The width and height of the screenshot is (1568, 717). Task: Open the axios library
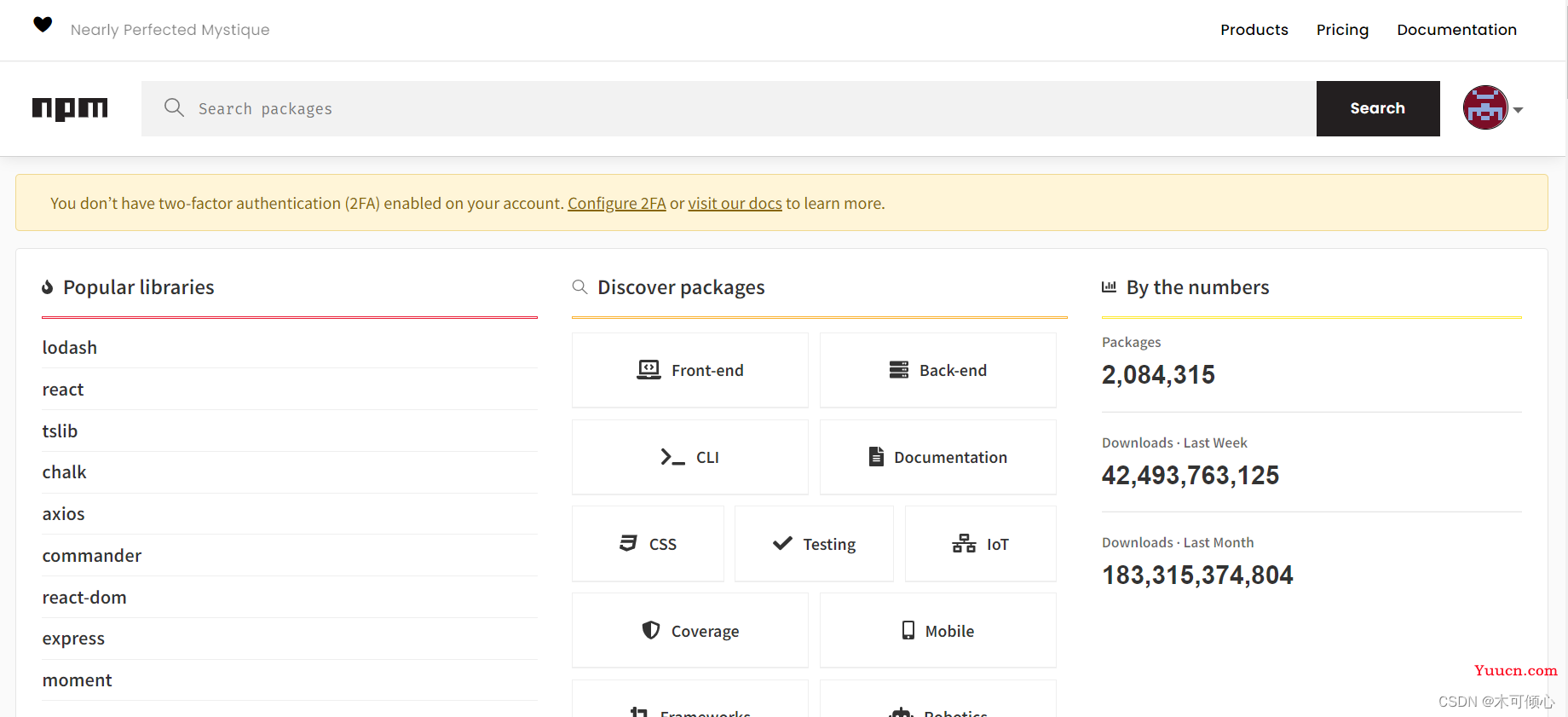pos(64,514)
